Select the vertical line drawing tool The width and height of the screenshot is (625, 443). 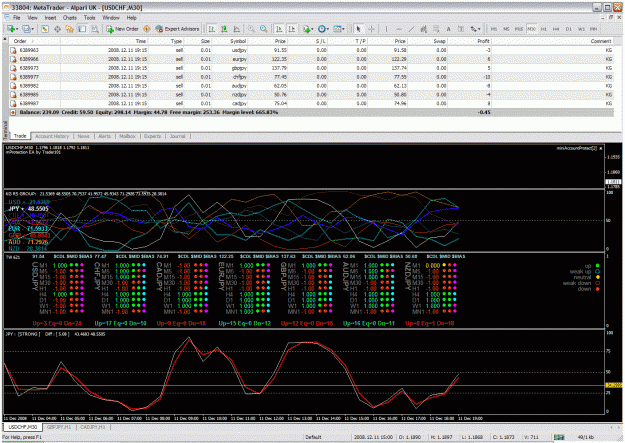tap(386, 29)
